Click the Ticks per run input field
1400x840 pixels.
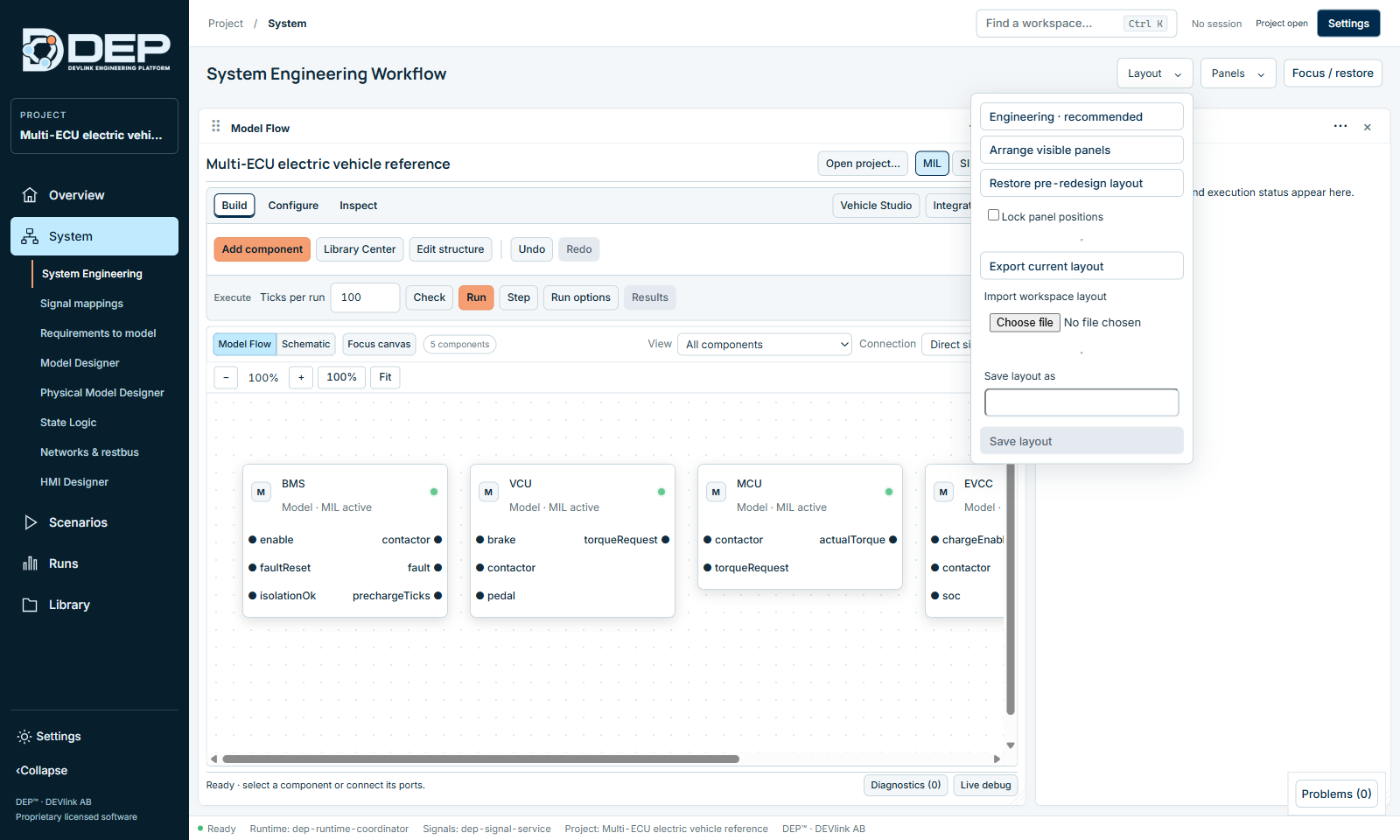365,297
